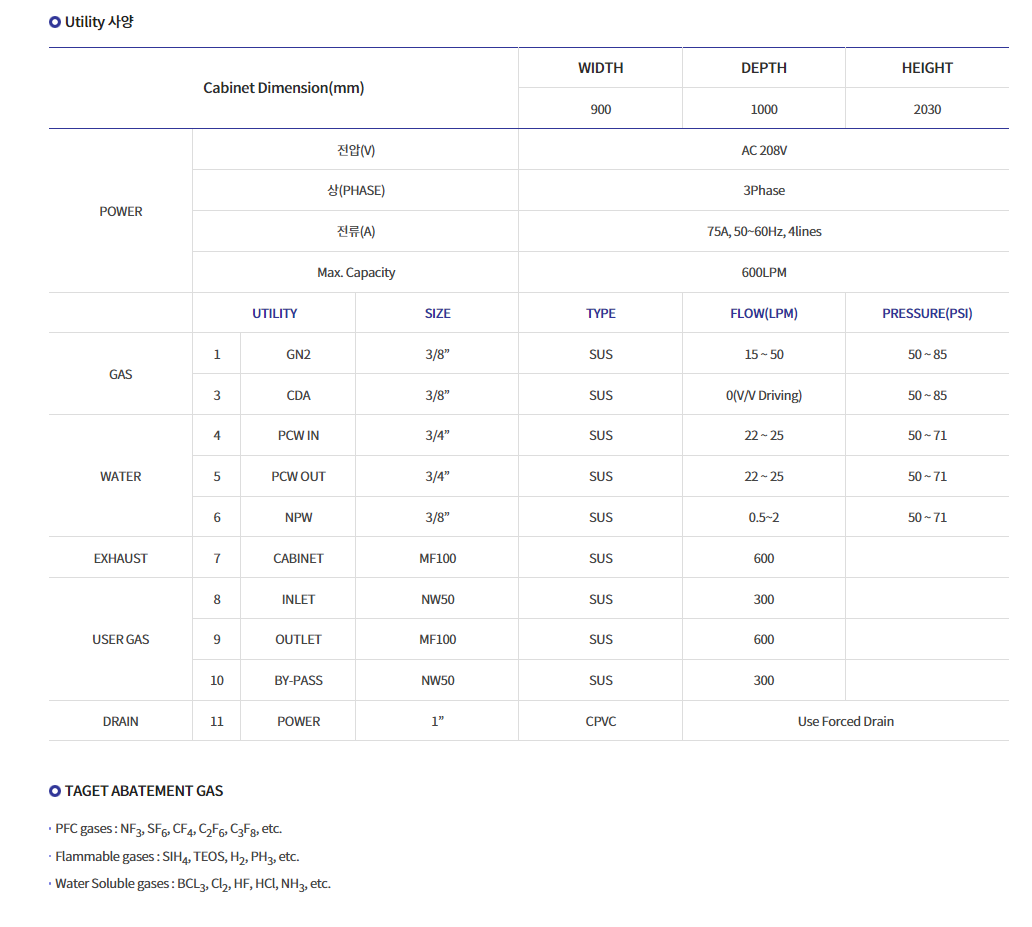This screenshot has width=1032, height=927.
Task: Select the '75A, 50~60Hz, 4lines' value
Action: tap(763, 231)
